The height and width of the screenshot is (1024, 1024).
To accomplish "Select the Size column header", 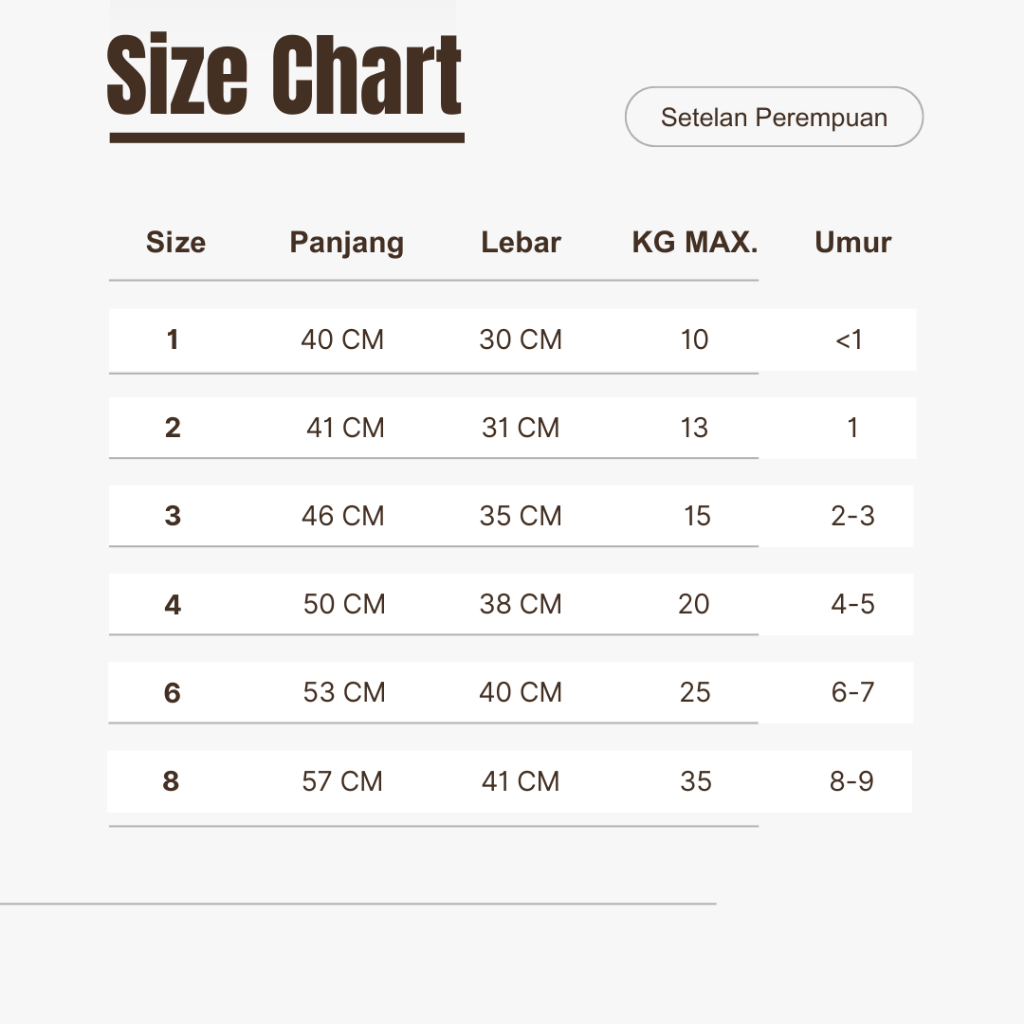I will pyautogui.click(x=176, y=242).
